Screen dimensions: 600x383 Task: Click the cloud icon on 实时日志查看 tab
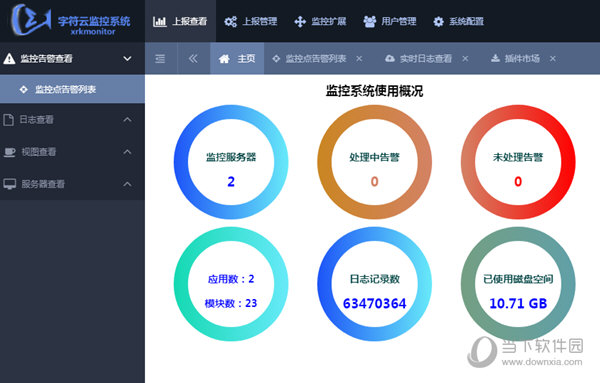tap(390, 59)
